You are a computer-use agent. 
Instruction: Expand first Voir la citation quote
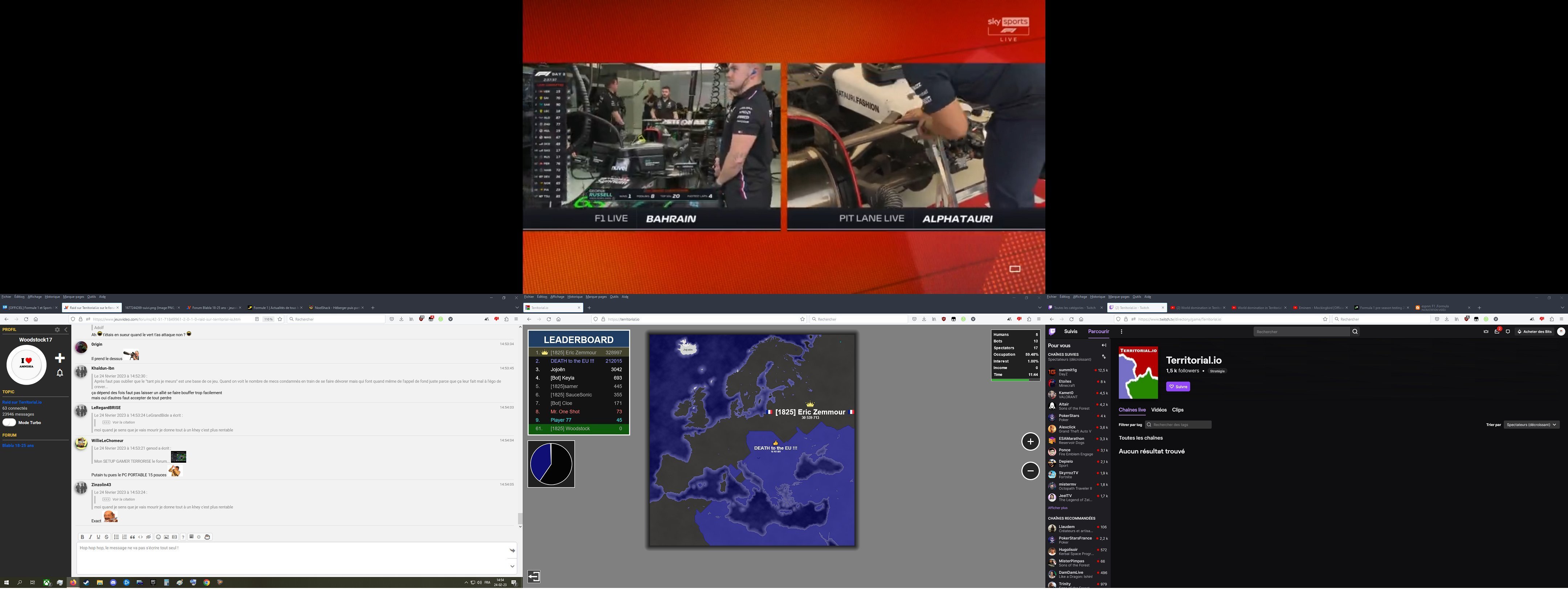click(123, 422)
